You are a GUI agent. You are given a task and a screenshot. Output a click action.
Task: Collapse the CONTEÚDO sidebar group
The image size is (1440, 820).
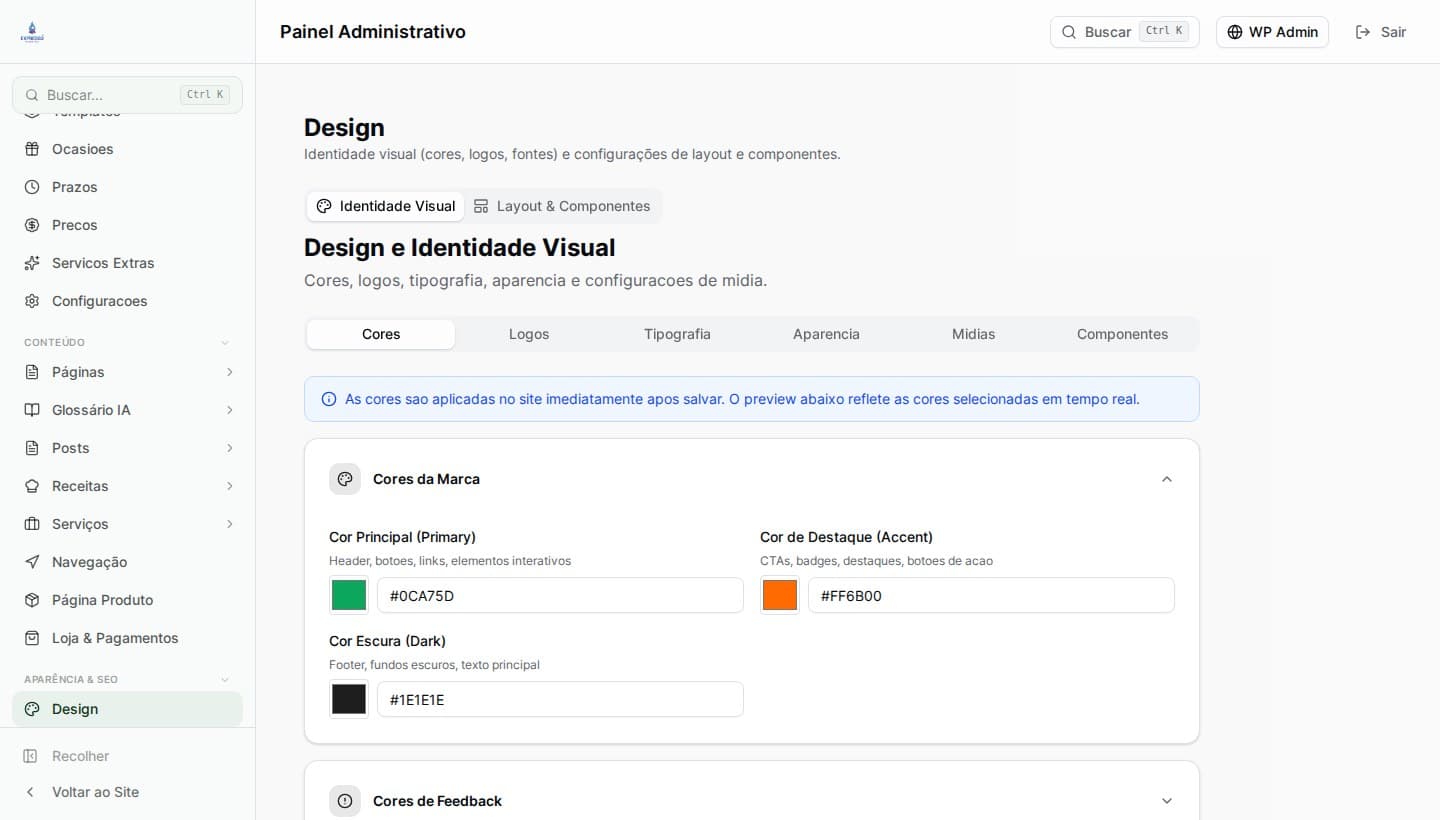coord(225,342)
